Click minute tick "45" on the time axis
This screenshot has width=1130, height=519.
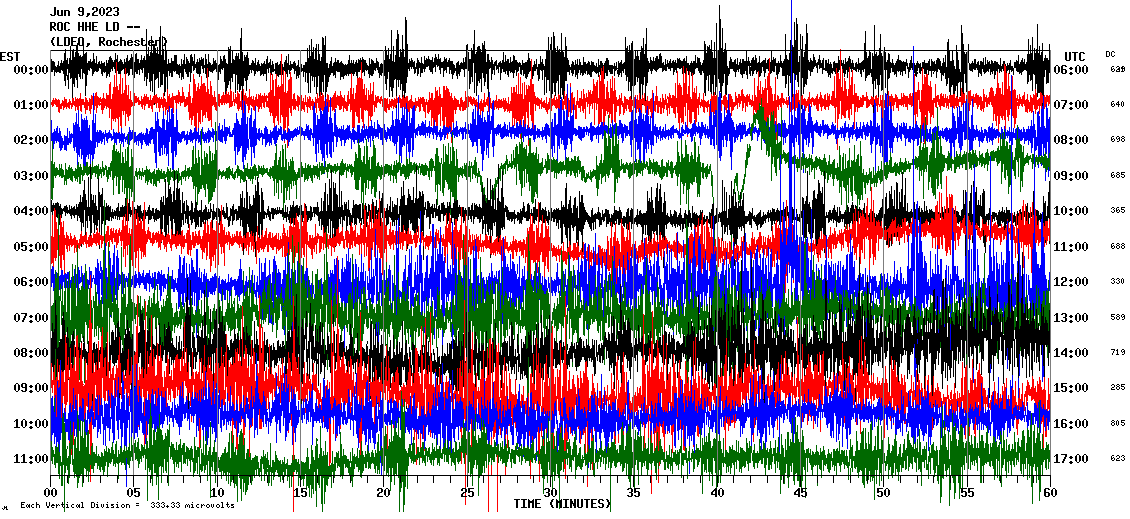800,493
